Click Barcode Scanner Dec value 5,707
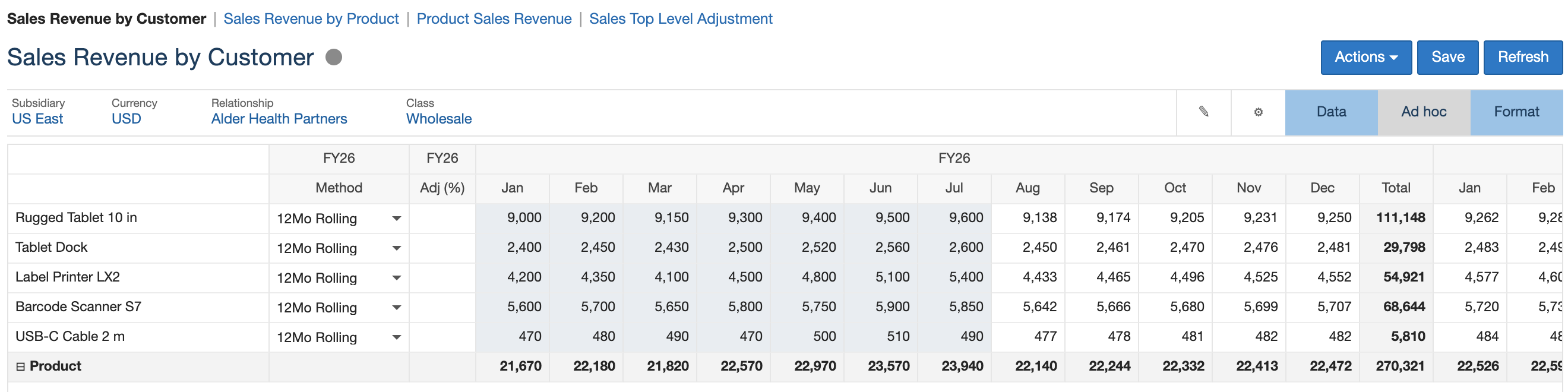This screenshot has width=1568, height=392. 1322,308
